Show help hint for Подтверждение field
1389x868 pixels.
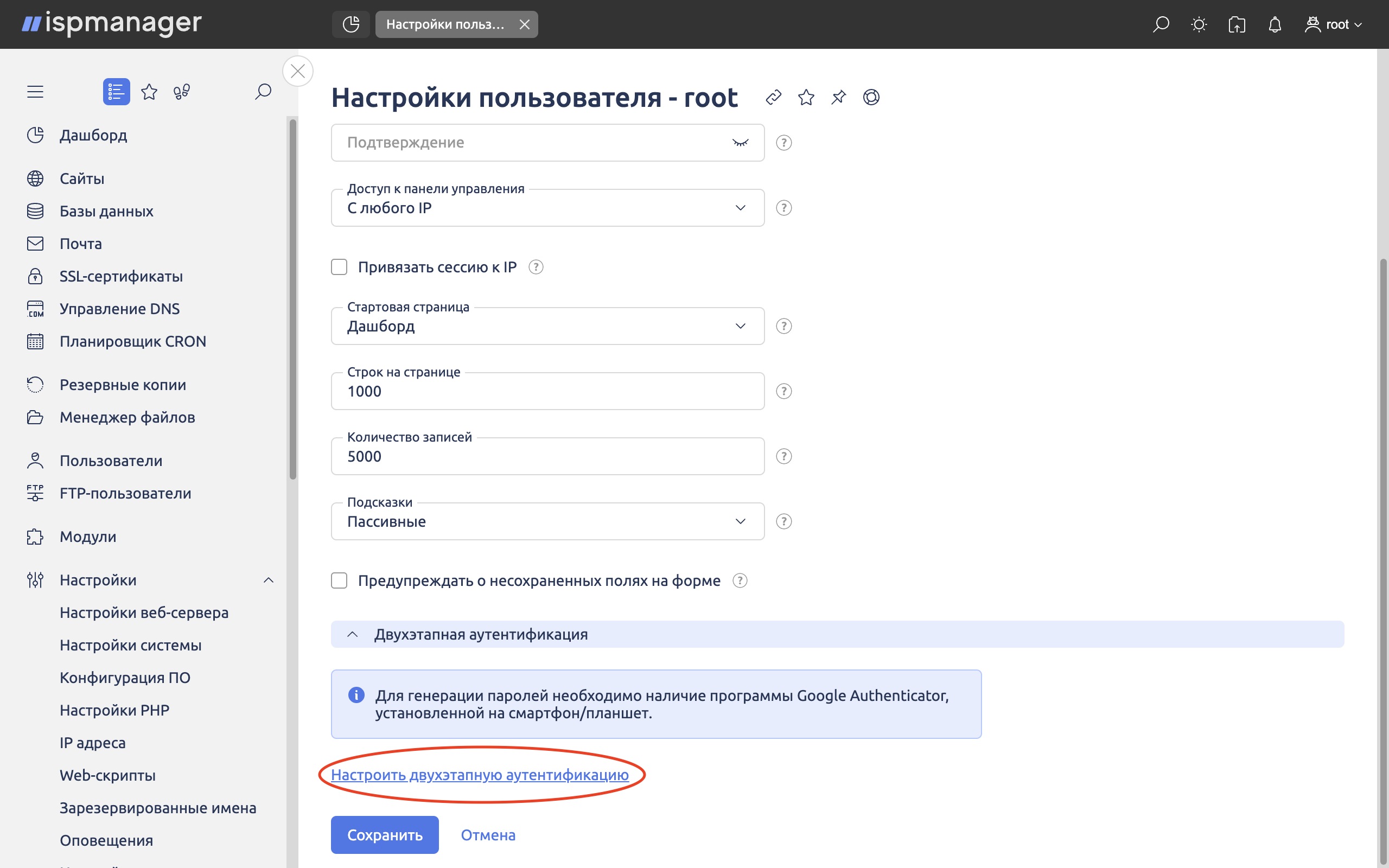[x=783, y=142]
